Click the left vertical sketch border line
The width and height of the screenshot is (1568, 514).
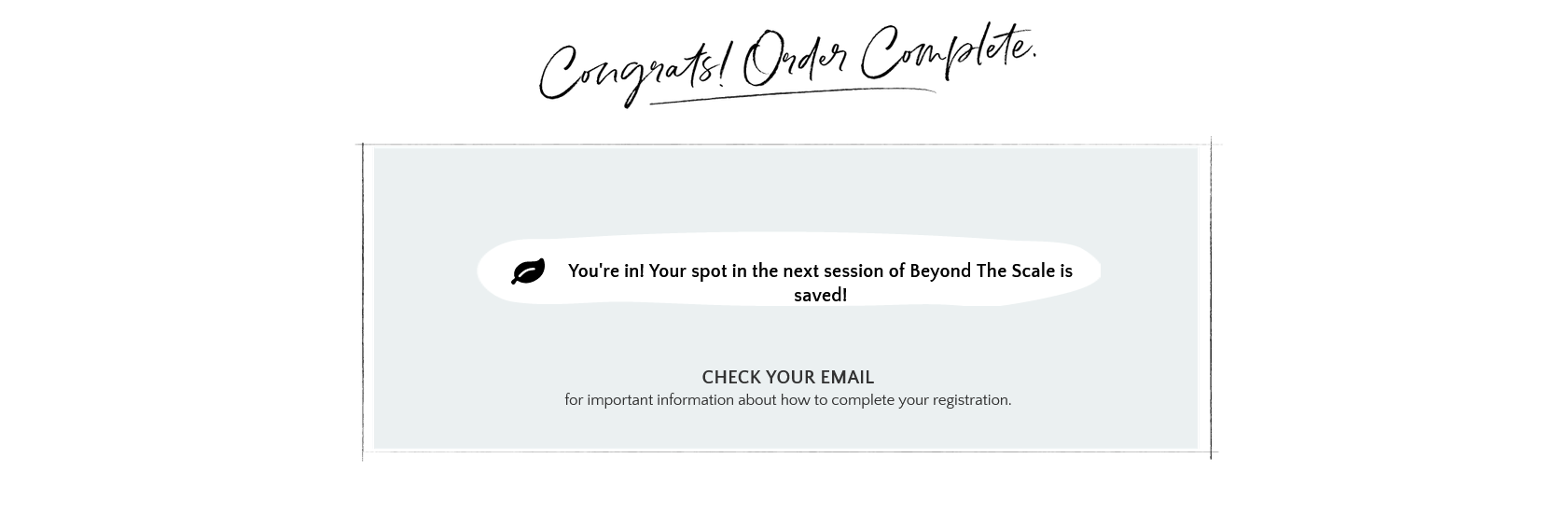pos(363,299)
